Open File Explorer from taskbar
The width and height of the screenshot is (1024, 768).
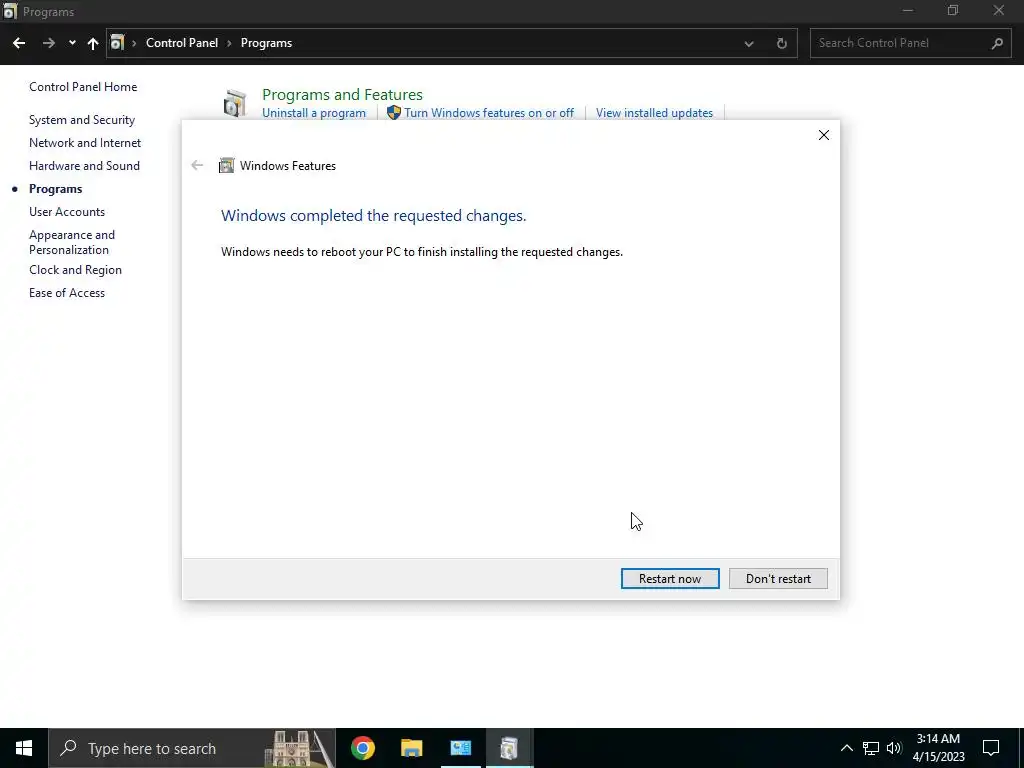coord(411,748)
